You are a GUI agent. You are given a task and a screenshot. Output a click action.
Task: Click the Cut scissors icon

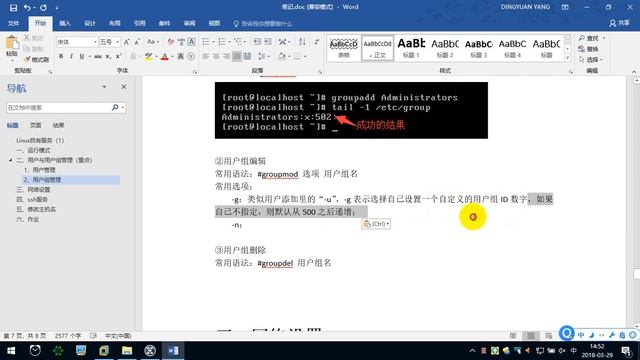pos(27,38)
